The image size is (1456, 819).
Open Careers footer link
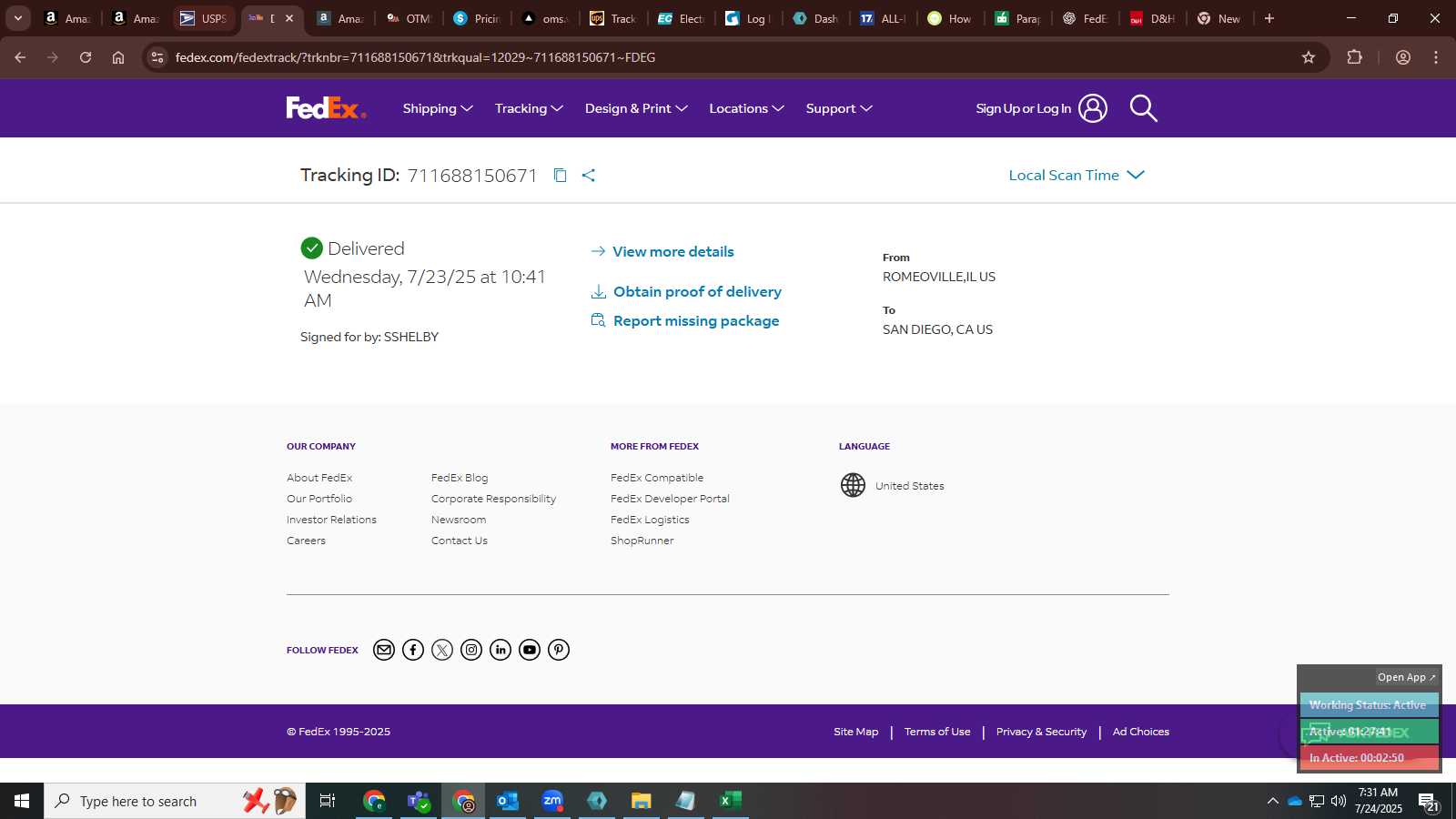[306, 541]
